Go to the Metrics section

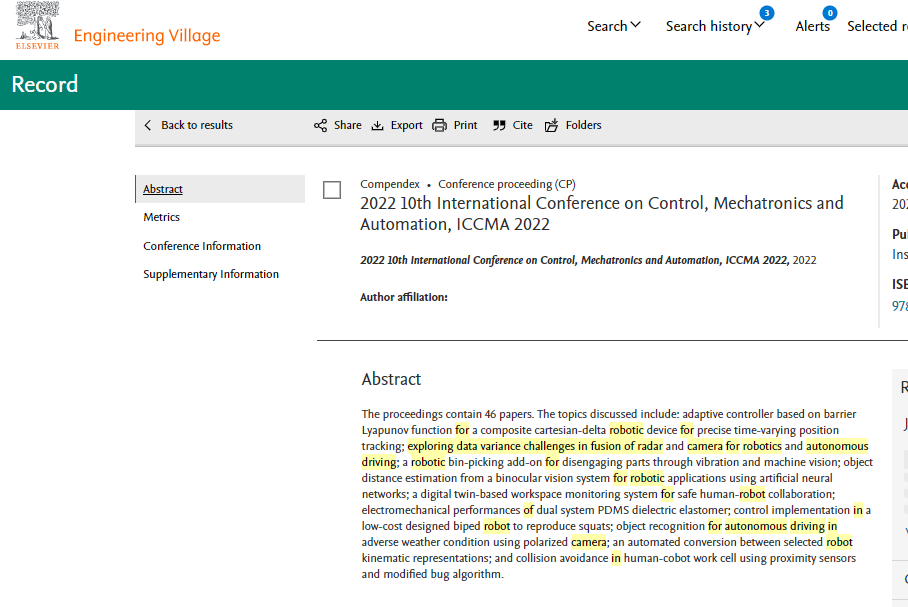click(162, 217)
